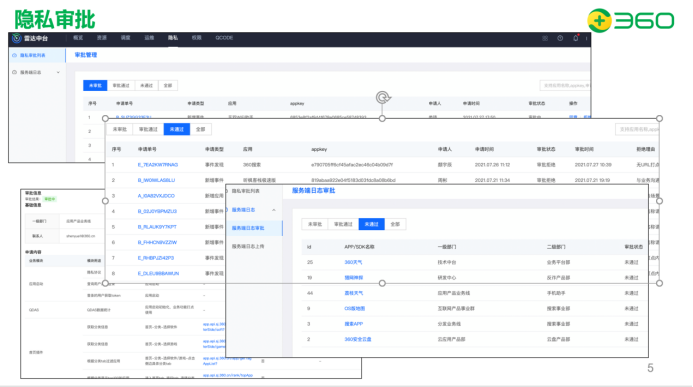Expand 服务端日志 chevron in back window sidebar
Viewport: 693px width, 387px height.
[58, 72]
